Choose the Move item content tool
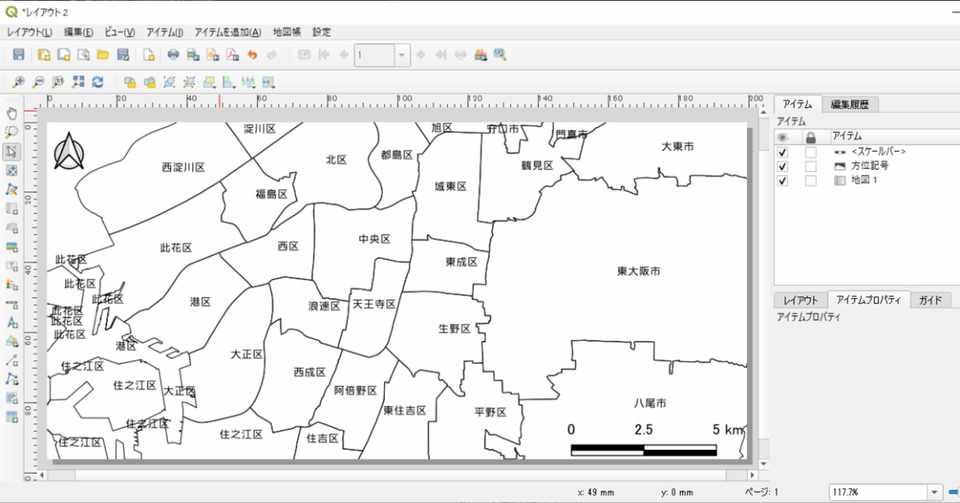The width and height of the screenshot is (960, 503). tap(12, 170)
